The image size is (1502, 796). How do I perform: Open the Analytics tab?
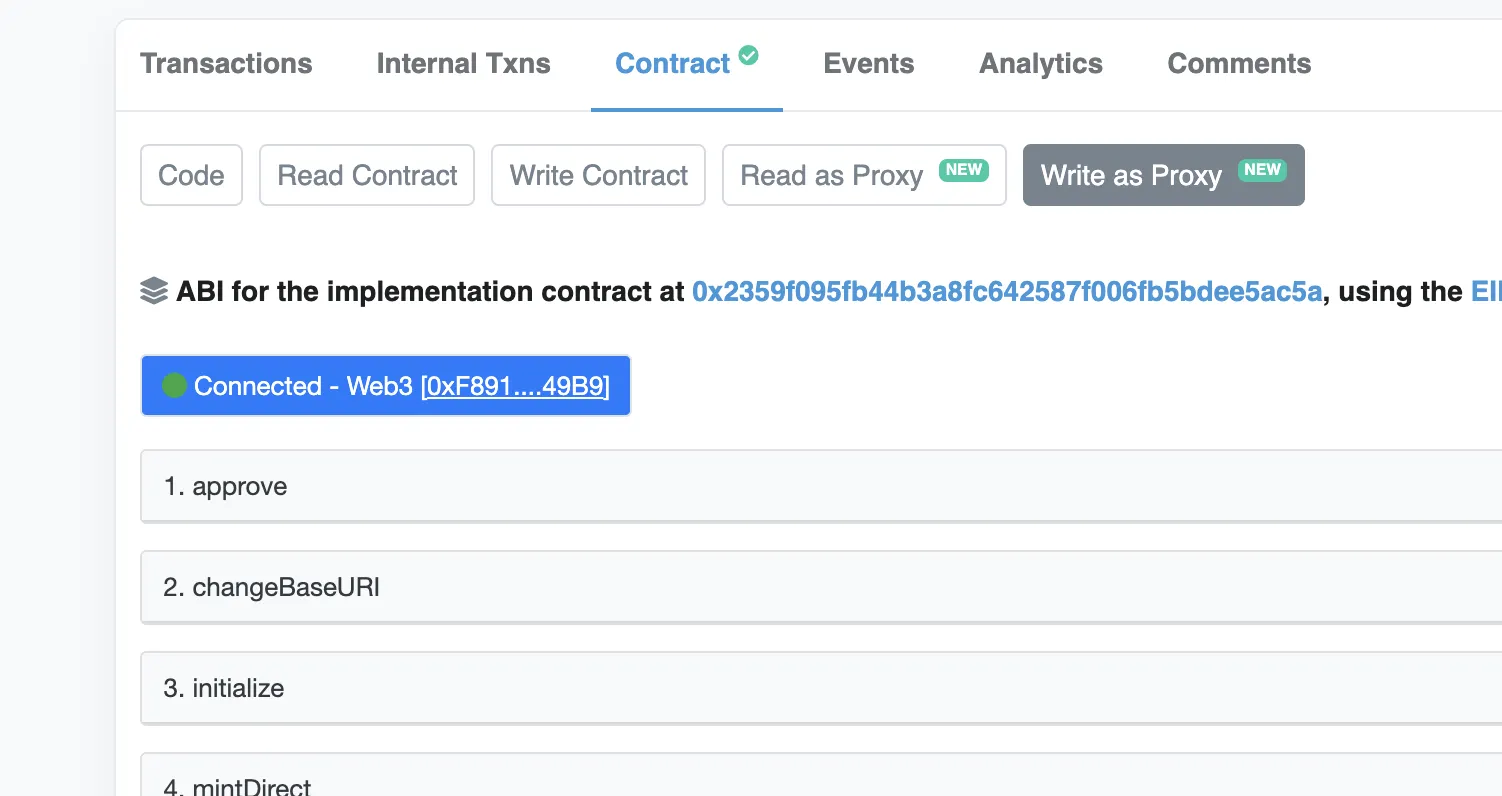[1040, 64]
